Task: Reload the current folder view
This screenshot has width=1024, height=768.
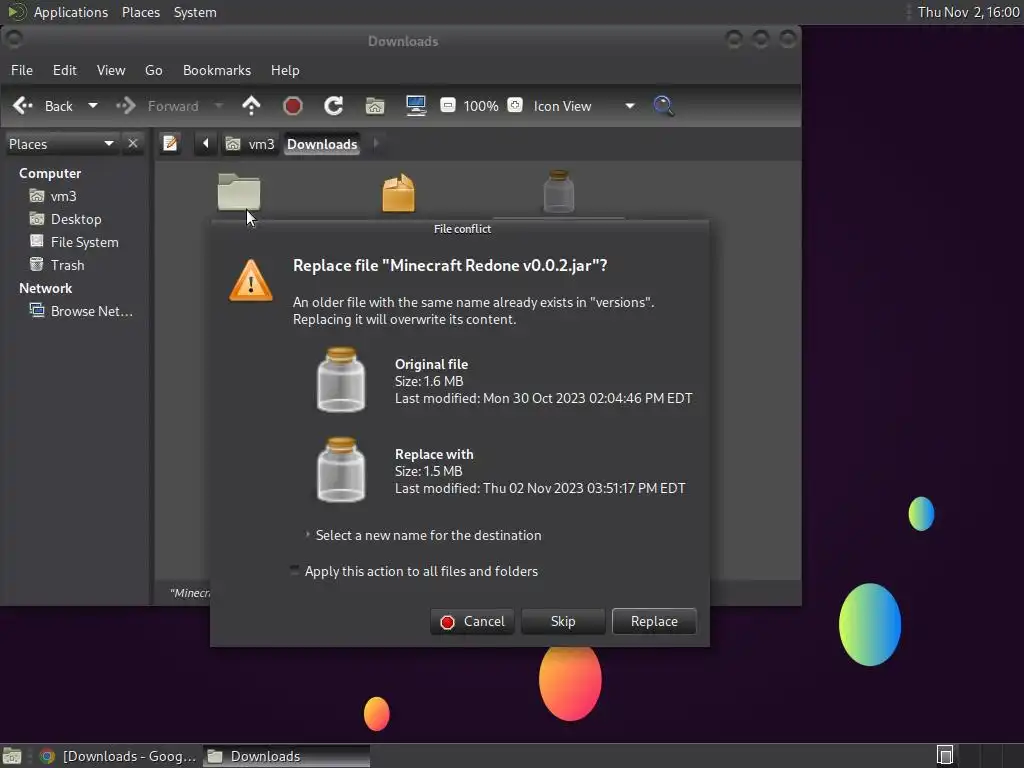Action: click(334, 106)
